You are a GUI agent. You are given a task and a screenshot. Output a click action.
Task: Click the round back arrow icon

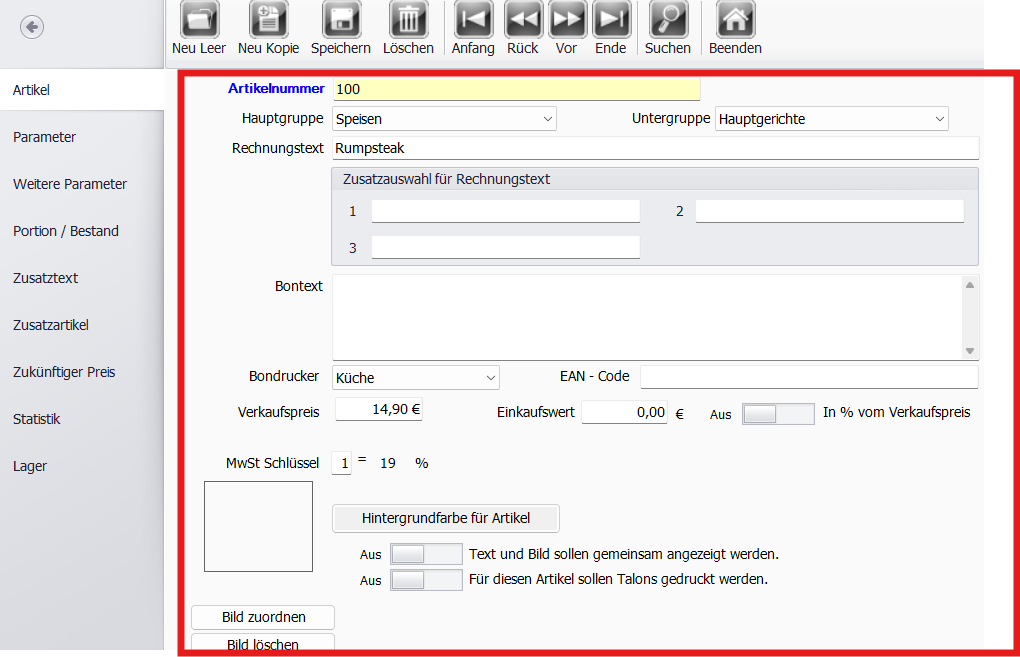[x=32, y=27]
